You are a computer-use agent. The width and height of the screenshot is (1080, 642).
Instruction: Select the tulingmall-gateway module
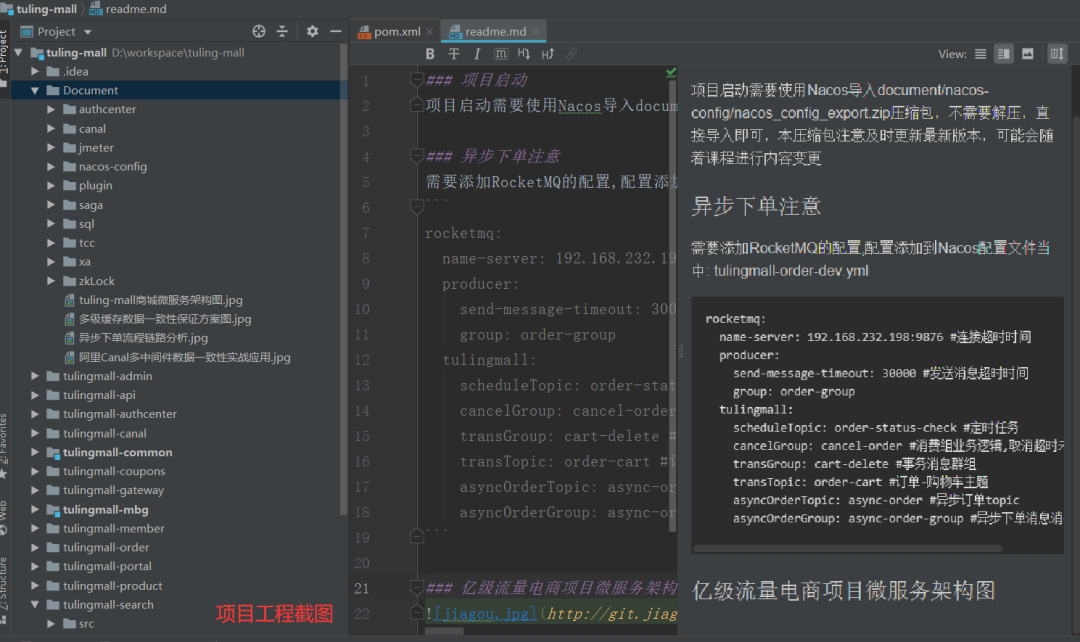point(113,490)
